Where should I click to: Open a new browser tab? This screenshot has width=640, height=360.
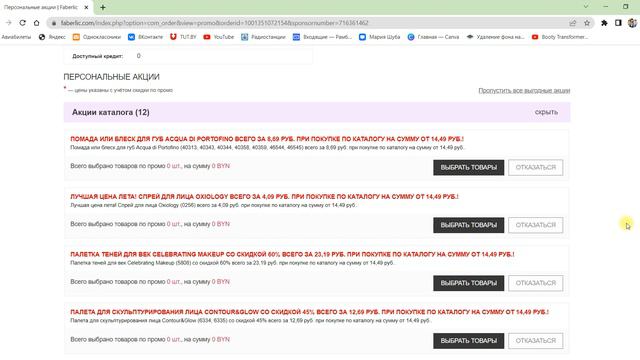[103, 7]
